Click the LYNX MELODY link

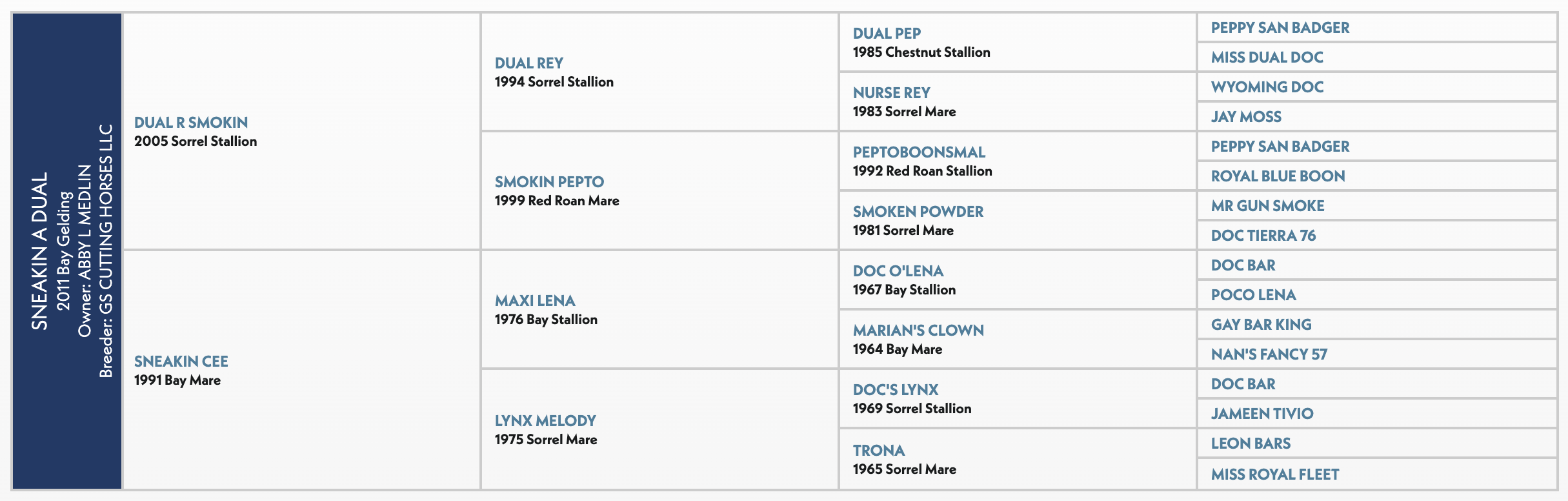pyautogui.click(x=545, y=421)
